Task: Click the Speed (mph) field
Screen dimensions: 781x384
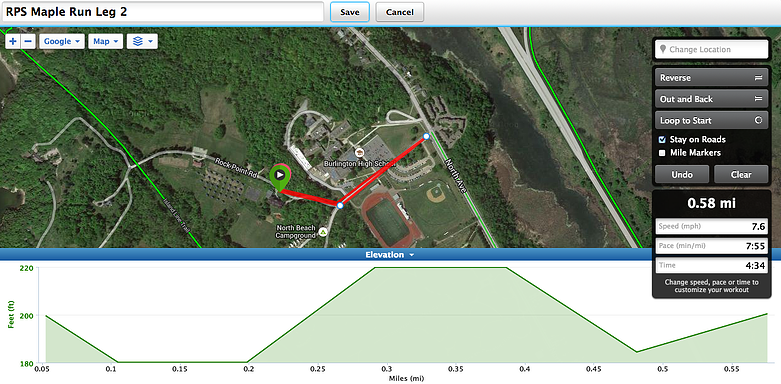Action: pyautogui.click(x=711, y=226)
